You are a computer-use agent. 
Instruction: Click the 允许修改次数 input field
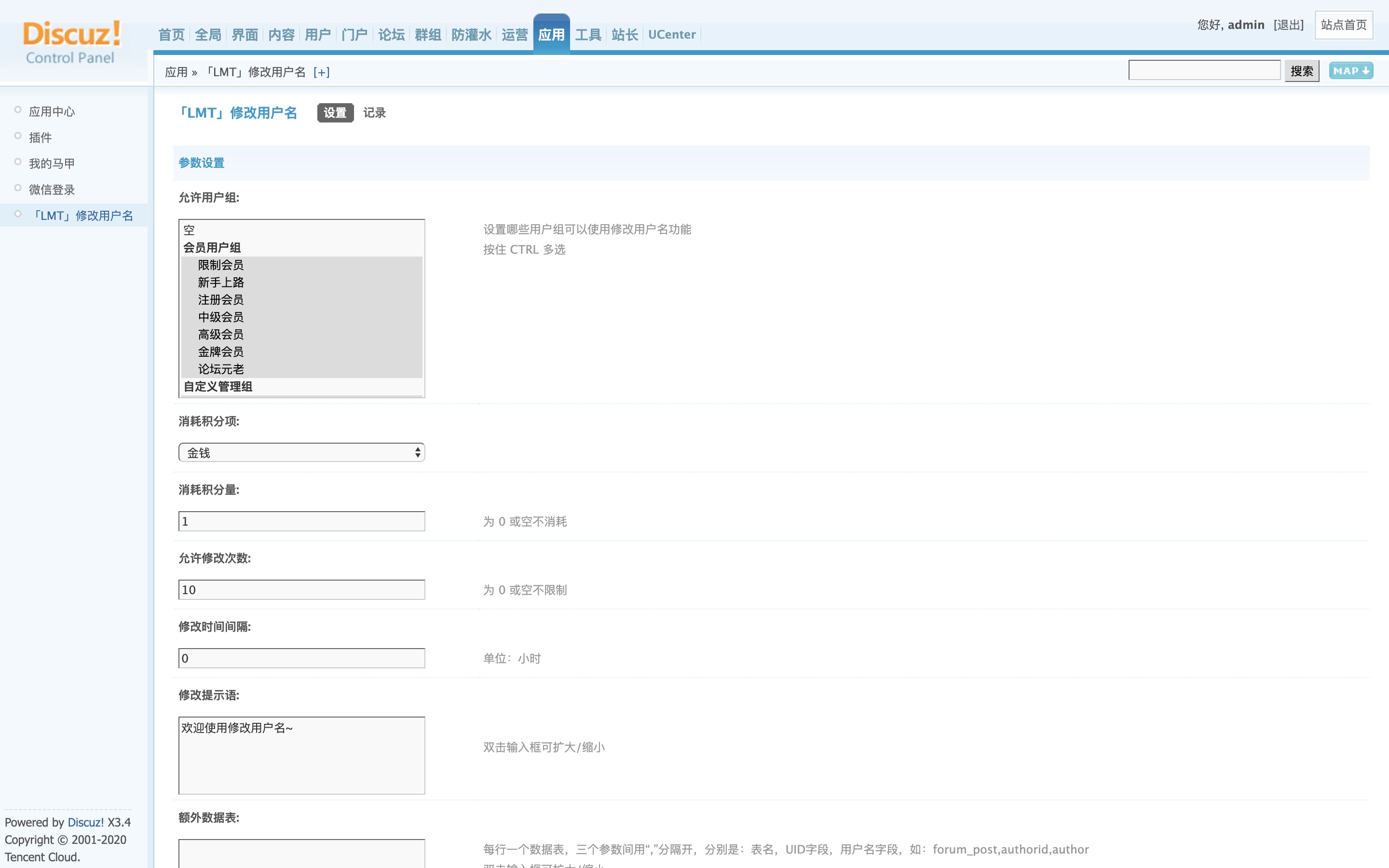[301, 590]
